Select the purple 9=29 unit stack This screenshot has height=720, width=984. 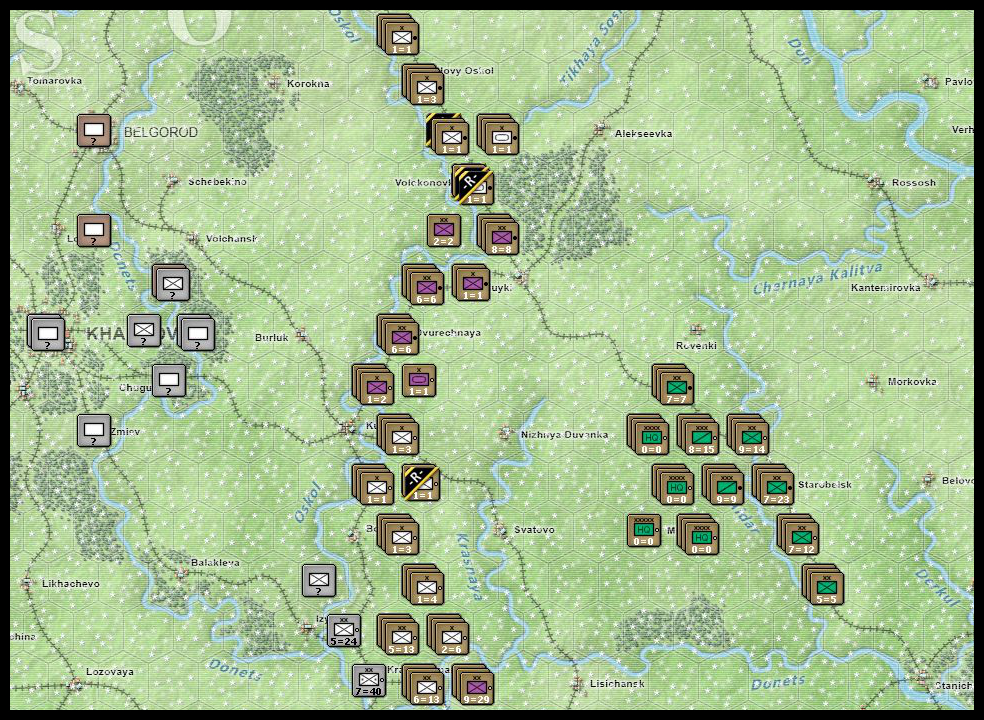pos(473,685)
